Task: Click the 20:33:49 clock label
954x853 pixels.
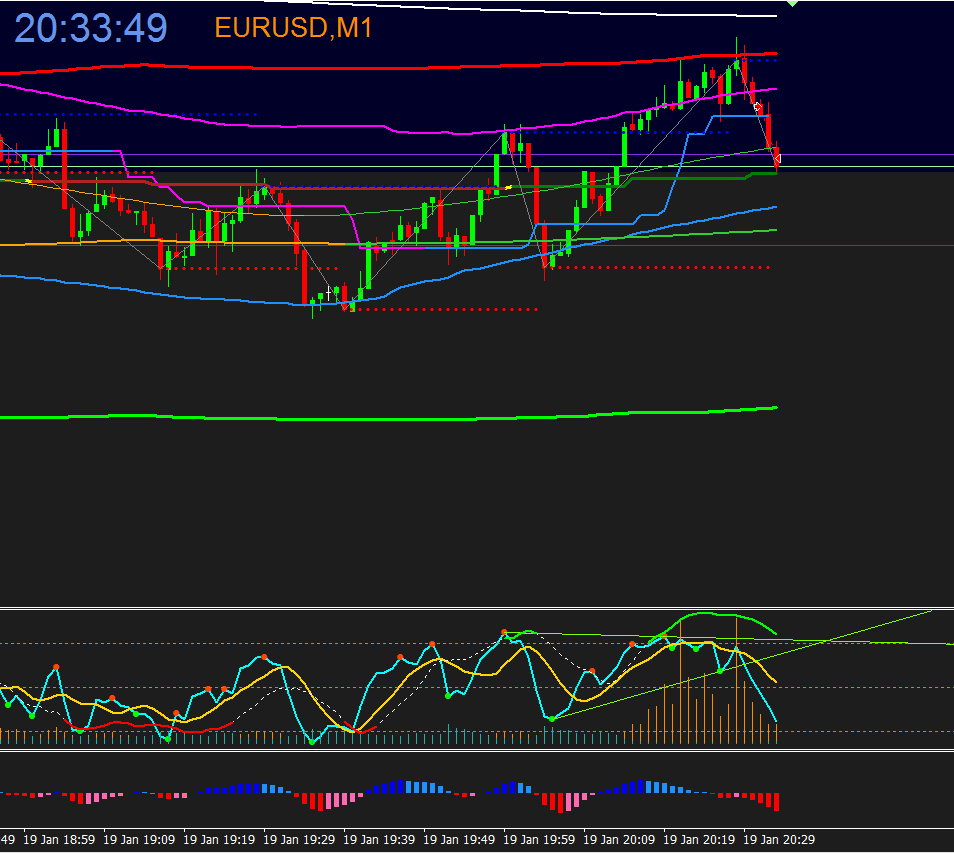Action: 91,28
